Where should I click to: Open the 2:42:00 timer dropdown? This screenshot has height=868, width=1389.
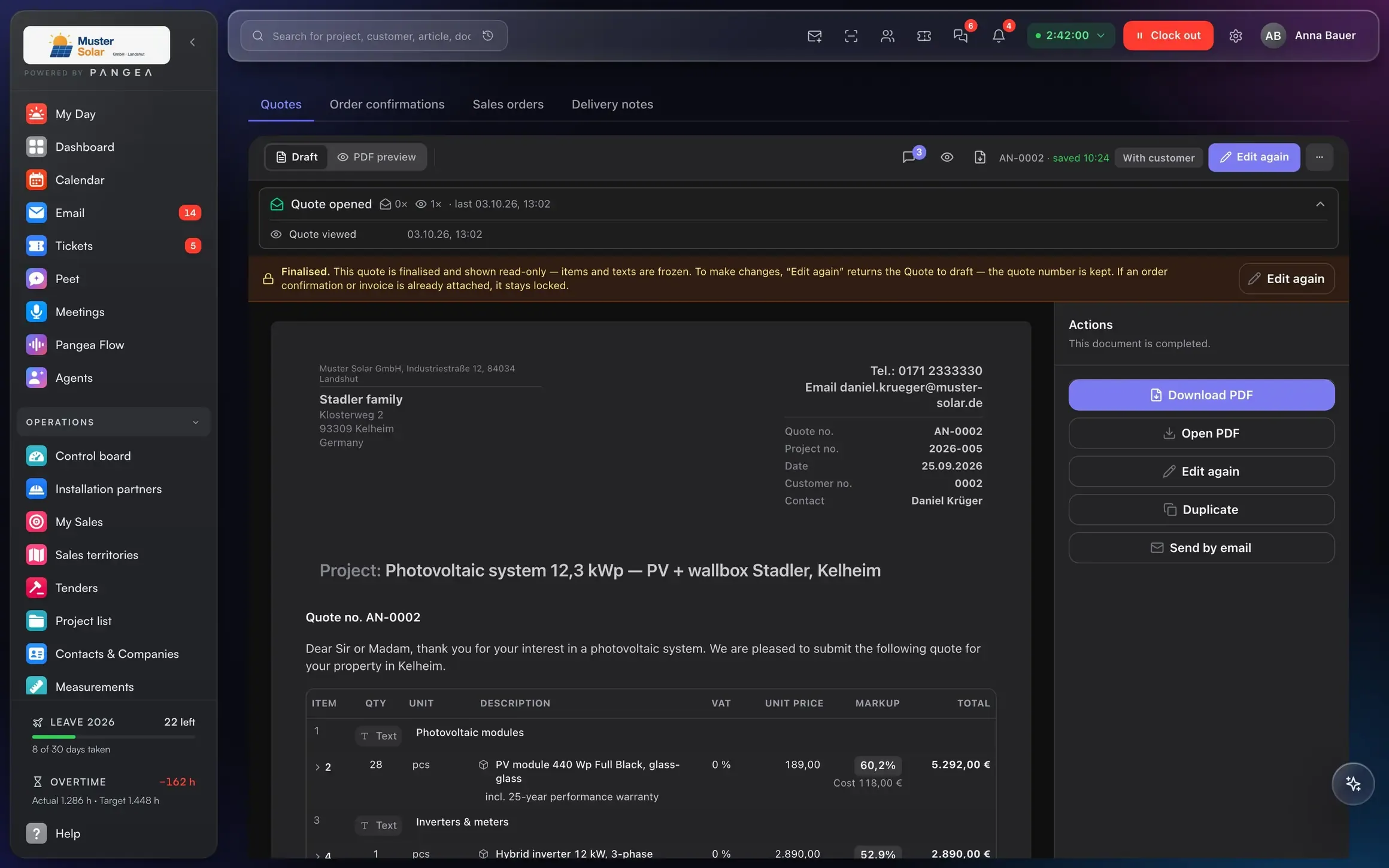click(1070, 35)
